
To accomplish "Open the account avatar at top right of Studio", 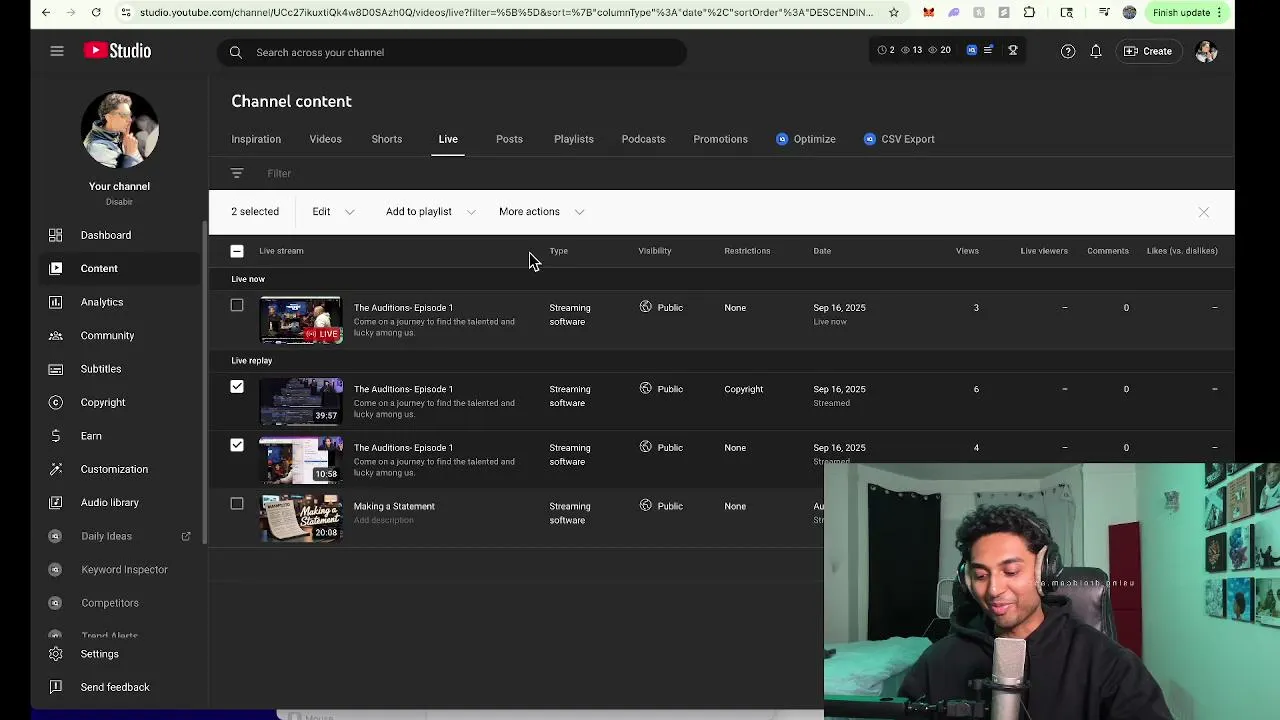I will point(1206,51).
